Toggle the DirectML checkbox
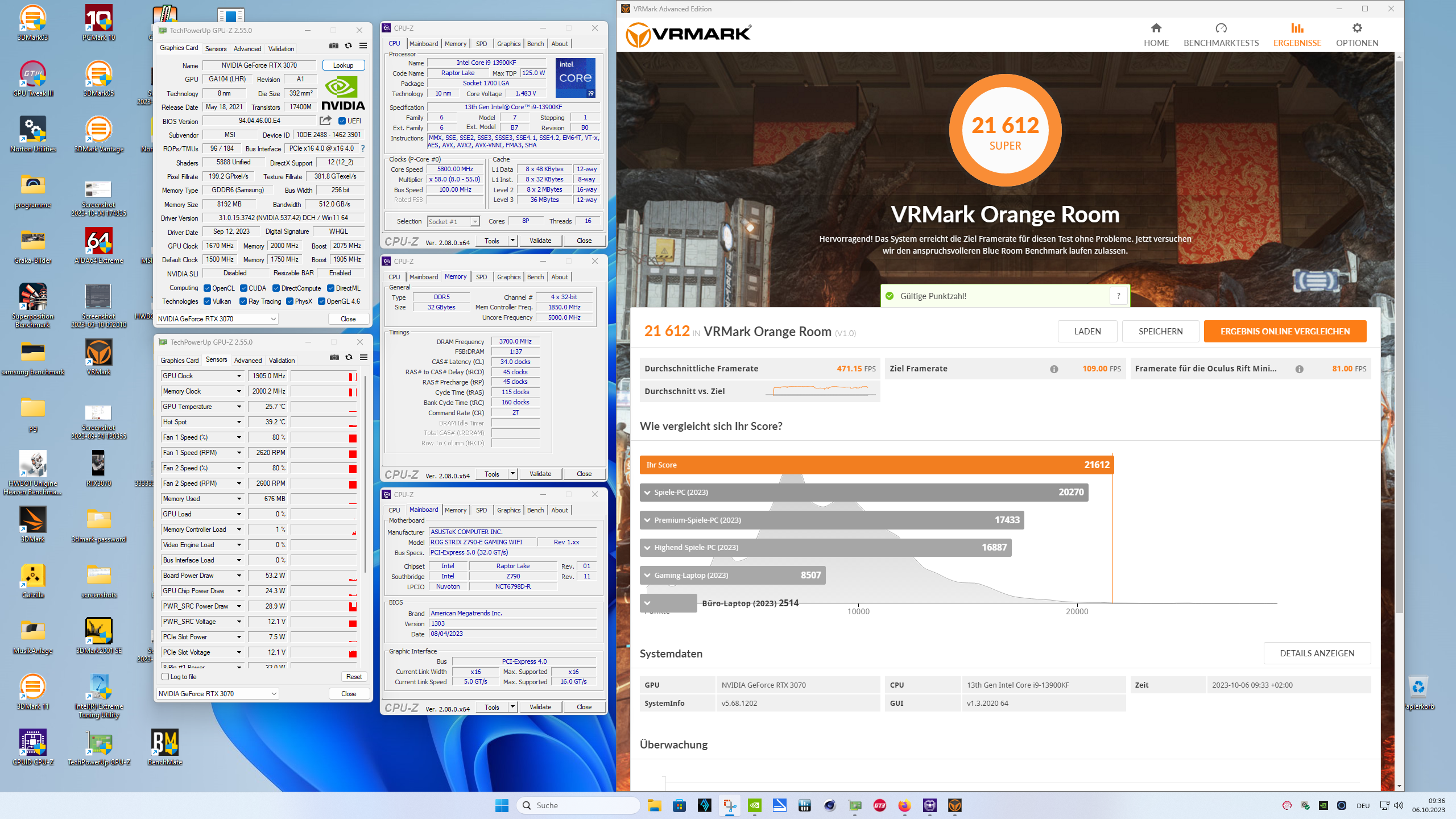 330,288
